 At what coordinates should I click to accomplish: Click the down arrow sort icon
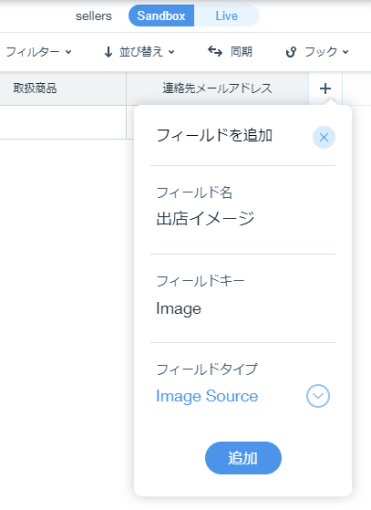108,52
